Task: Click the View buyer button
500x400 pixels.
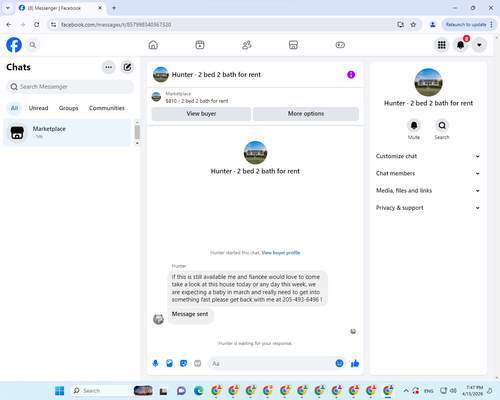Action: click(201, 114)
